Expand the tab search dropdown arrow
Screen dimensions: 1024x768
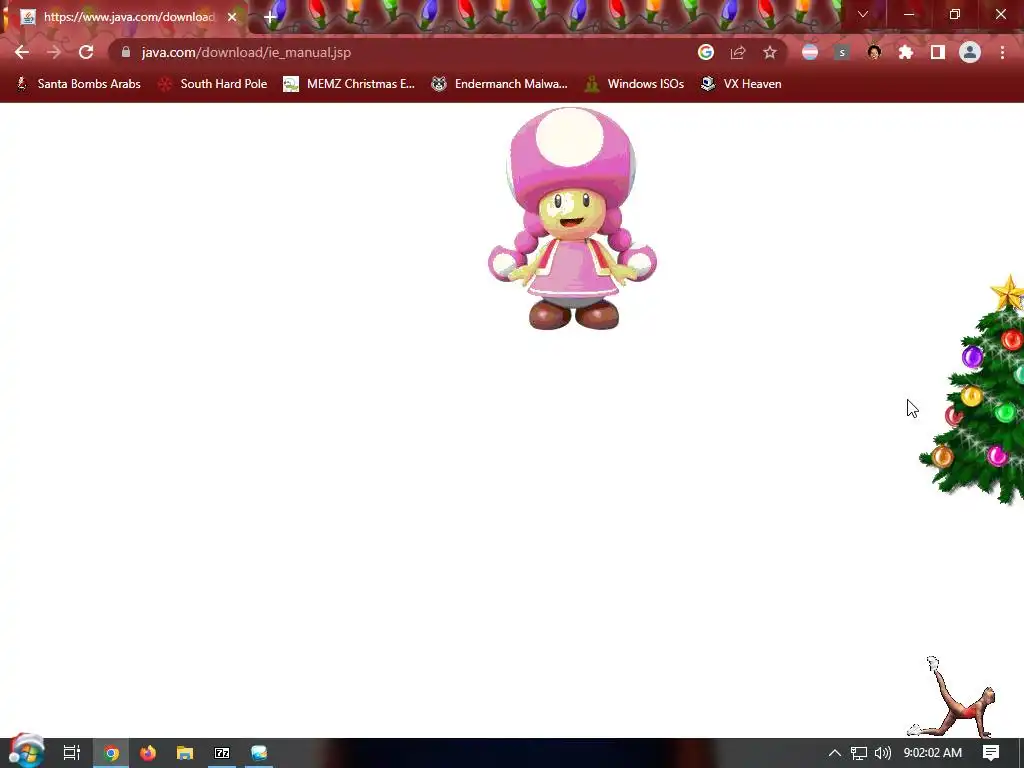pos(863,14)
